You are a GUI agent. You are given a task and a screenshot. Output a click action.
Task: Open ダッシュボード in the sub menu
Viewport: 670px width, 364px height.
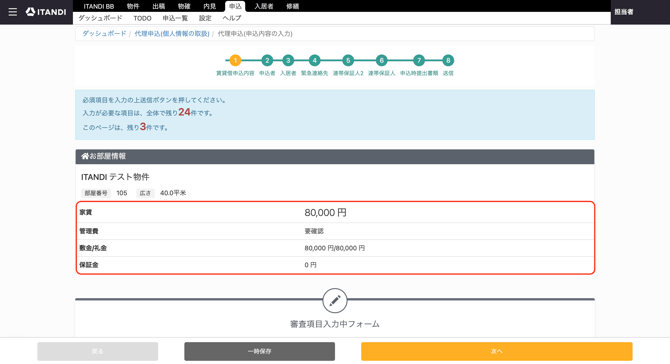100,18
